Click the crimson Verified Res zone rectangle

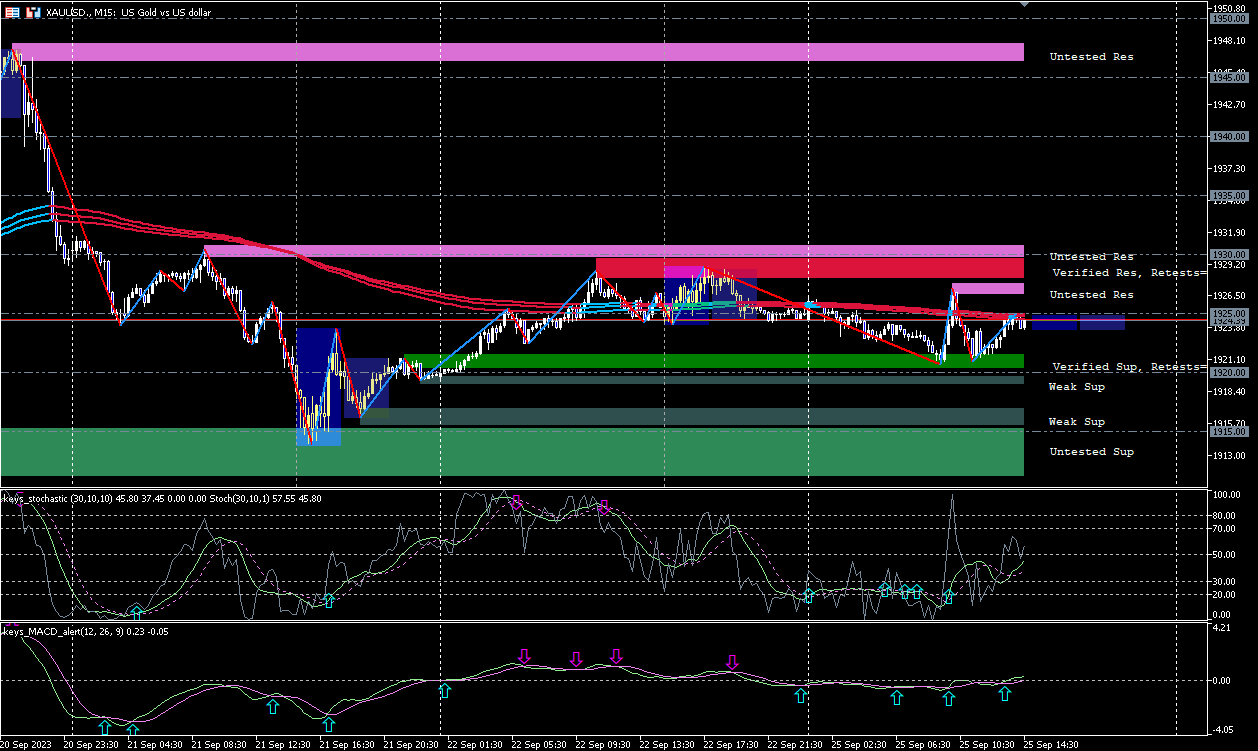pos(810,268)
